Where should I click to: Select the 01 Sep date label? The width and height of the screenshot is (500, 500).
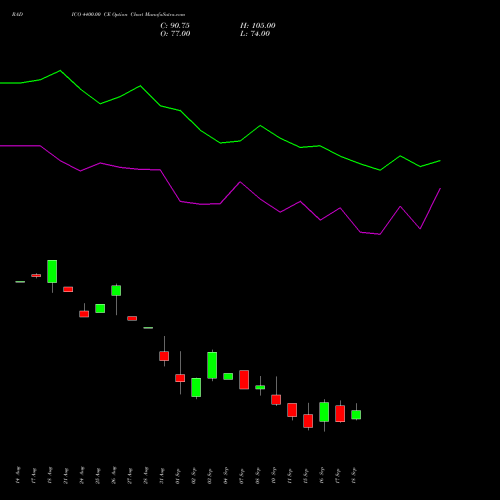tap(178, 476)
